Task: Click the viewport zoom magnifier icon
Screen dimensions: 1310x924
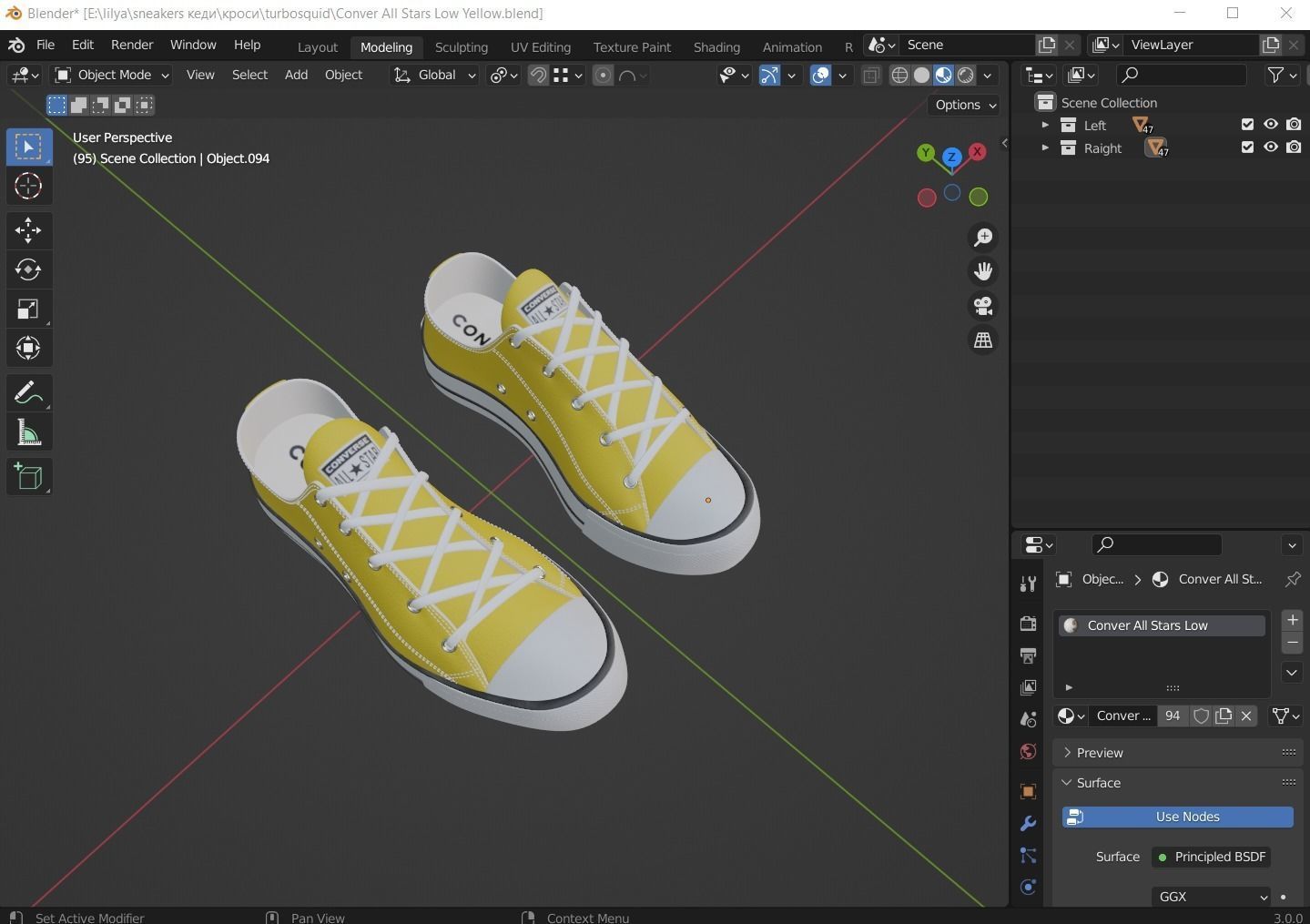Action: [983, 238]
